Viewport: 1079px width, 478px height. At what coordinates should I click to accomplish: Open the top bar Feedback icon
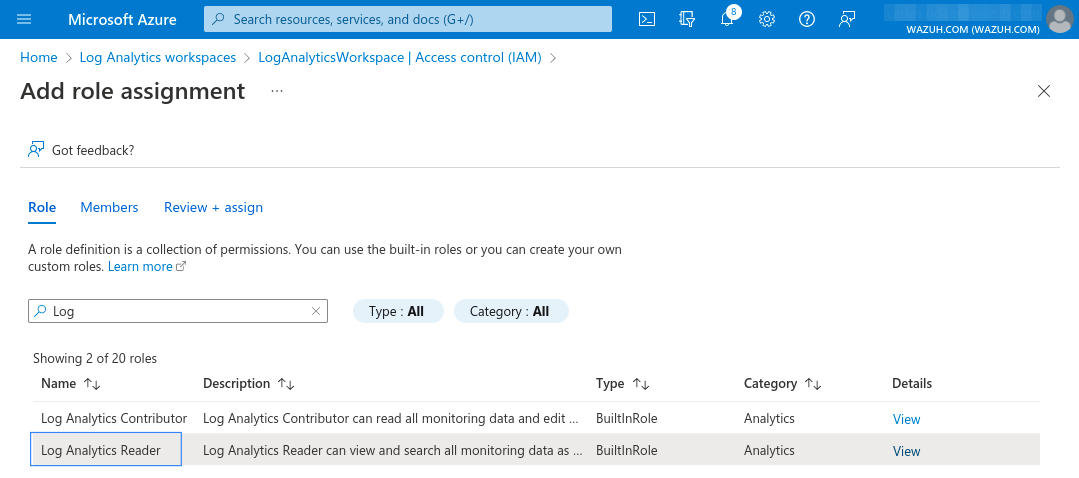tap(847, 19)
